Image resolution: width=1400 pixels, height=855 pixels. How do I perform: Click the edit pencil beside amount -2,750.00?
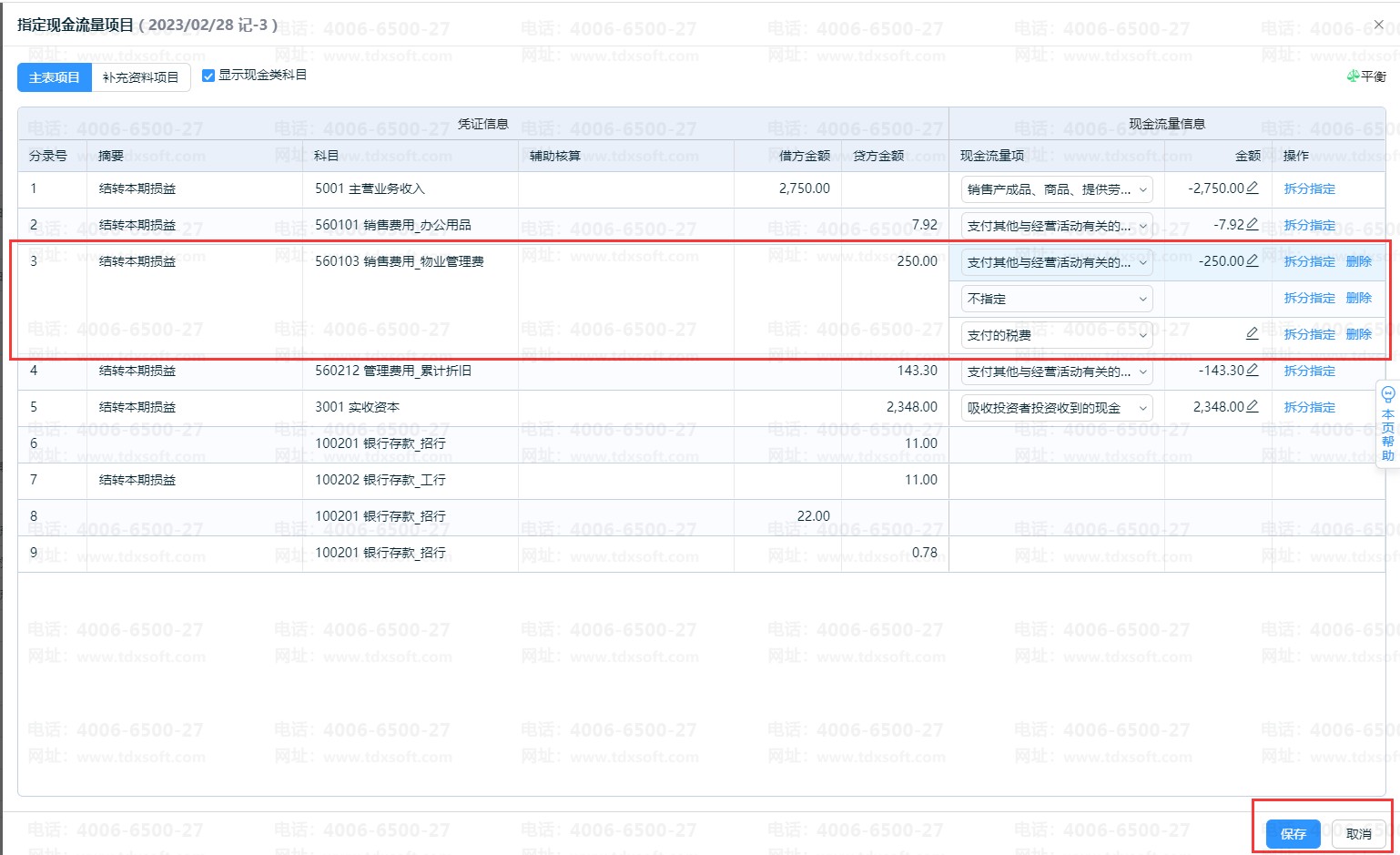pos(1253,188)
